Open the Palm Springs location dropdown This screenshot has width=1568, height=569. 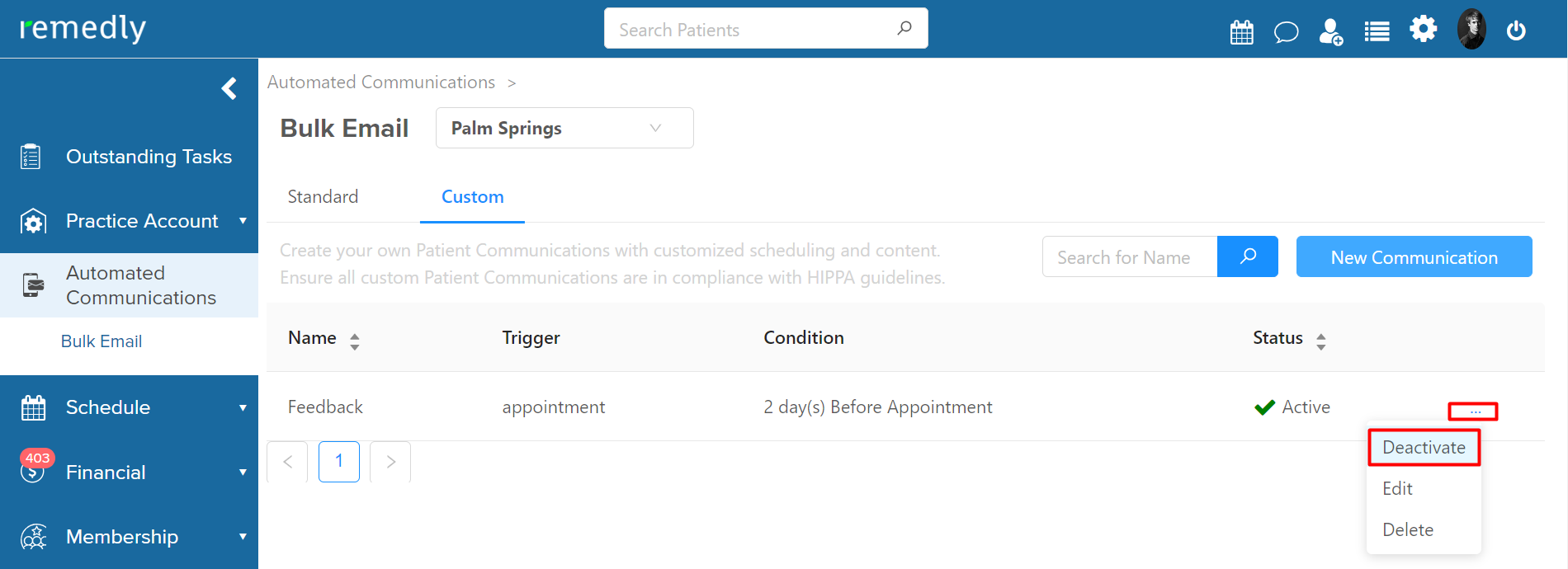click(564, 128)
